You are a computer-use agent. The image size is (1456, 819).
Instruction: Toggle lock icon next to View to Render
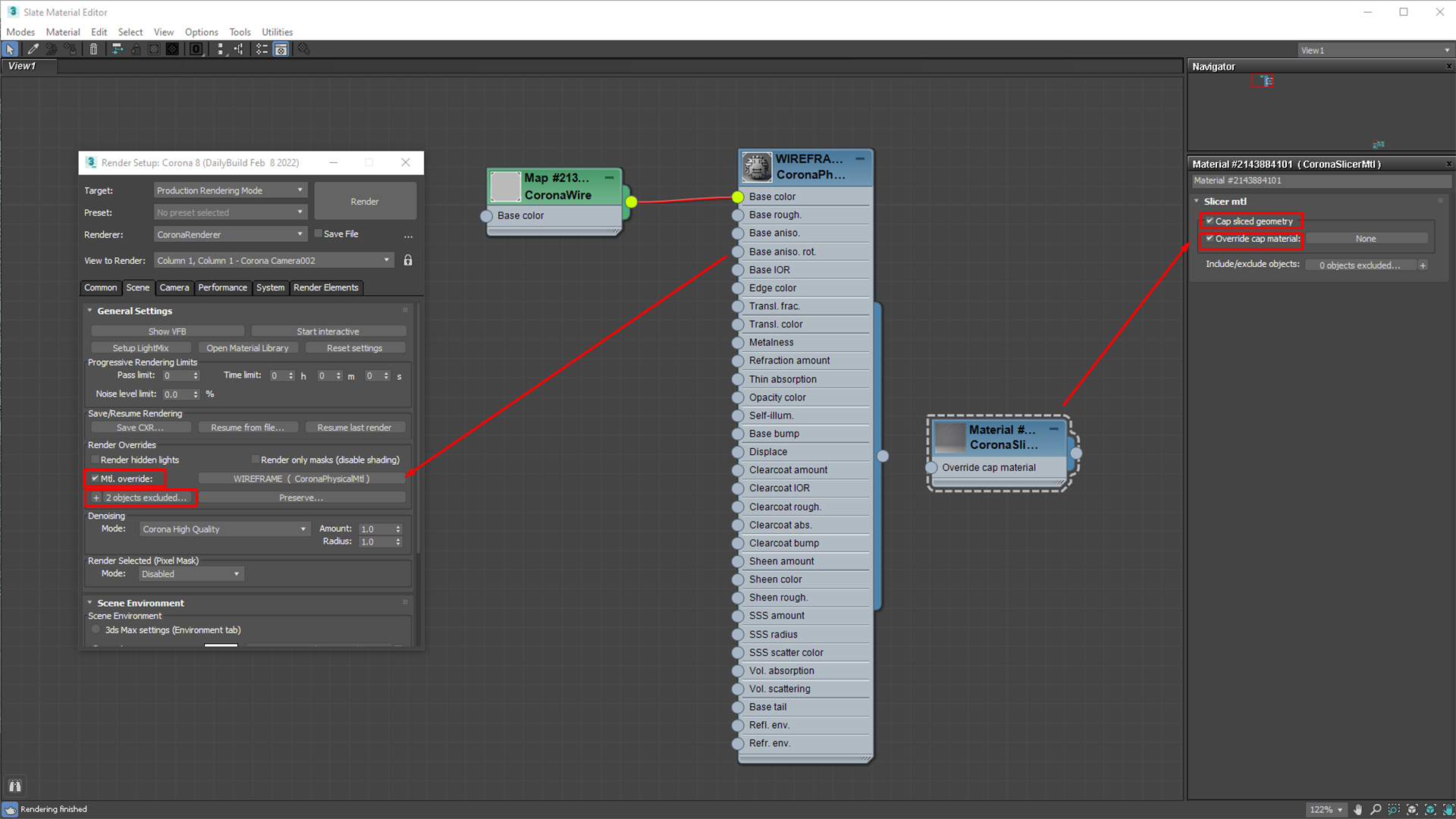click(x=408, y=260)
